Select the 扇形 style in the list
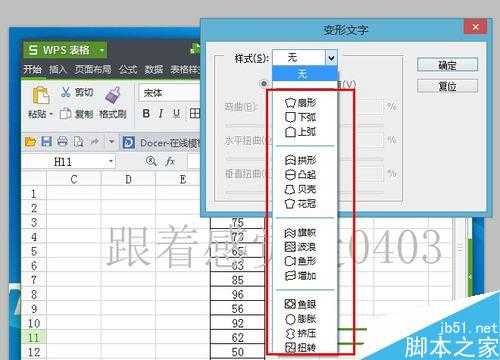Screen dimensions: 500x360 (x=300, y=102)
